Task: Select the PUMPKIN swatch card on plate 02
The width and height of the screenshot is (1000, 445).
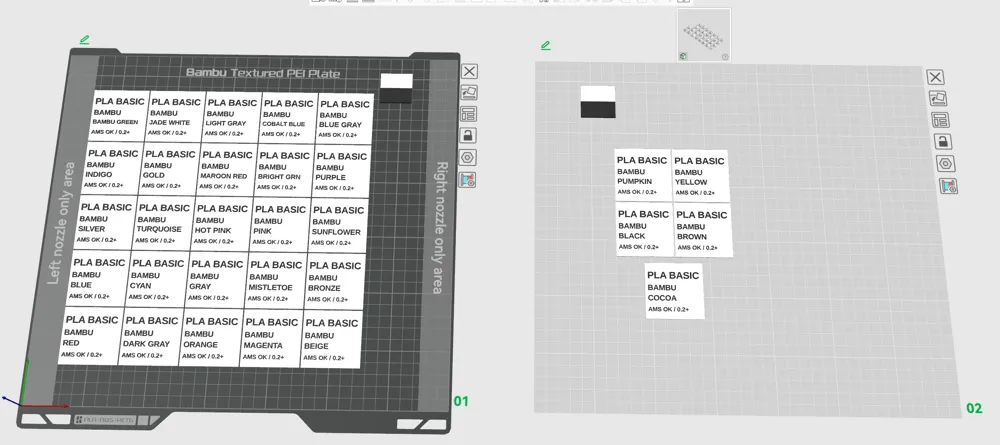Action: pyautogui.click(x=643, y=175)
